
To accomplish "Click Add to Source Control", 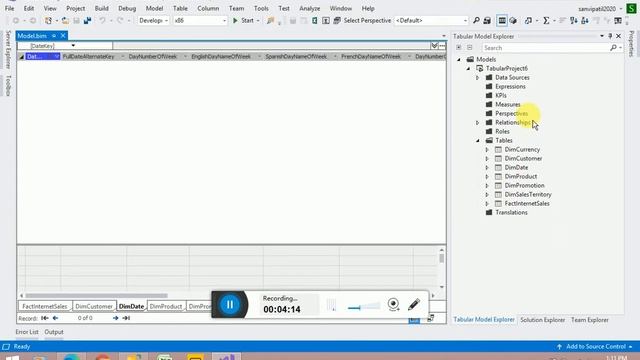I will (596, 347).
